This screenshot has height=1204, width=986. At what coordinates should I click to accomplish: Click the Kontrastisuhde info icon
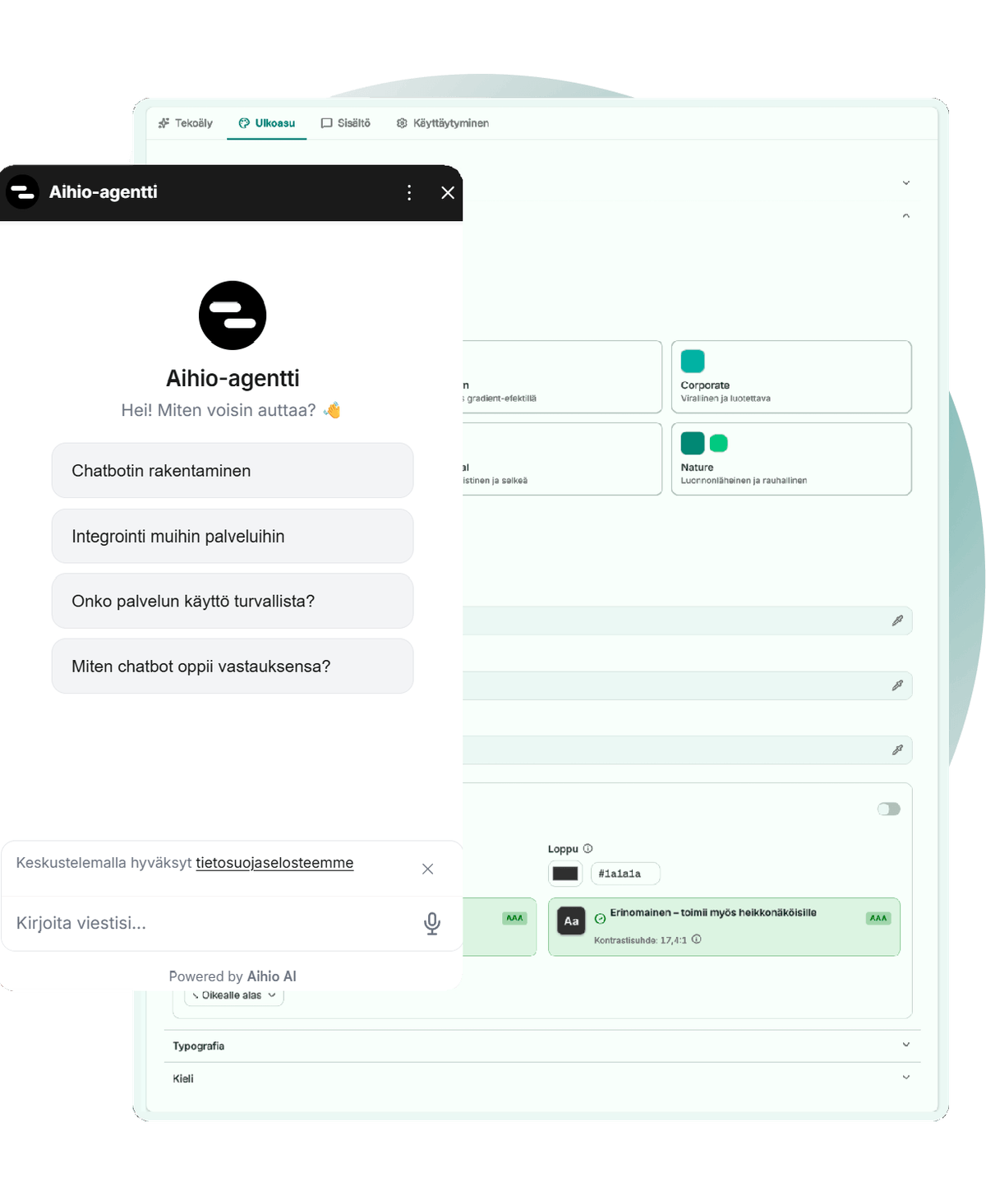pos(696,939)
